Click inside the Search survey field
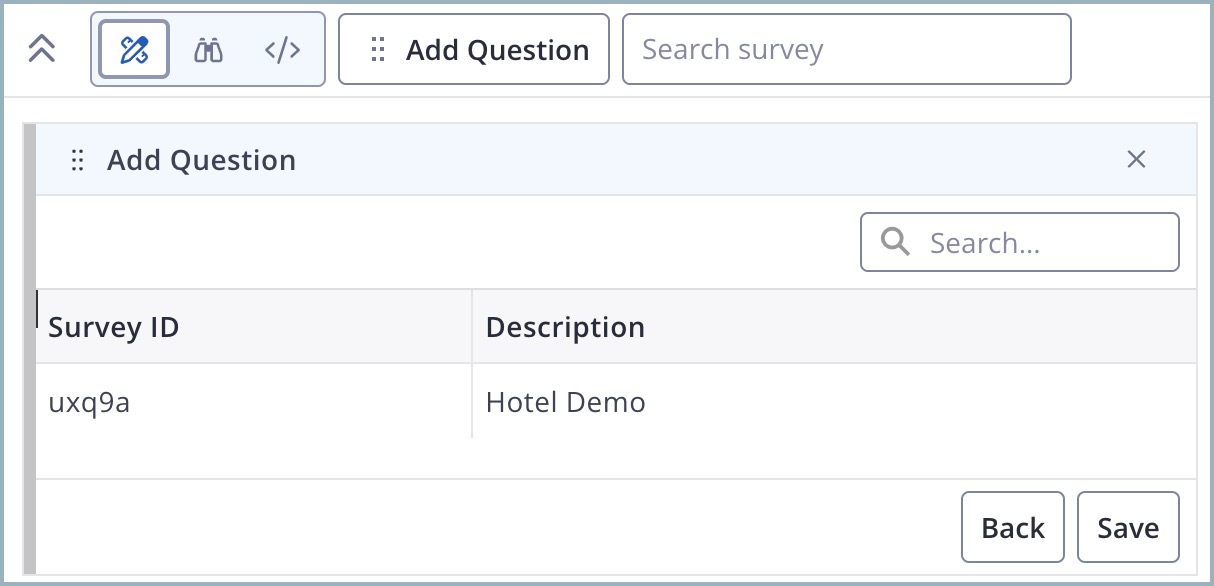This screenshot has width=1214, height=586. coord(846,49)
